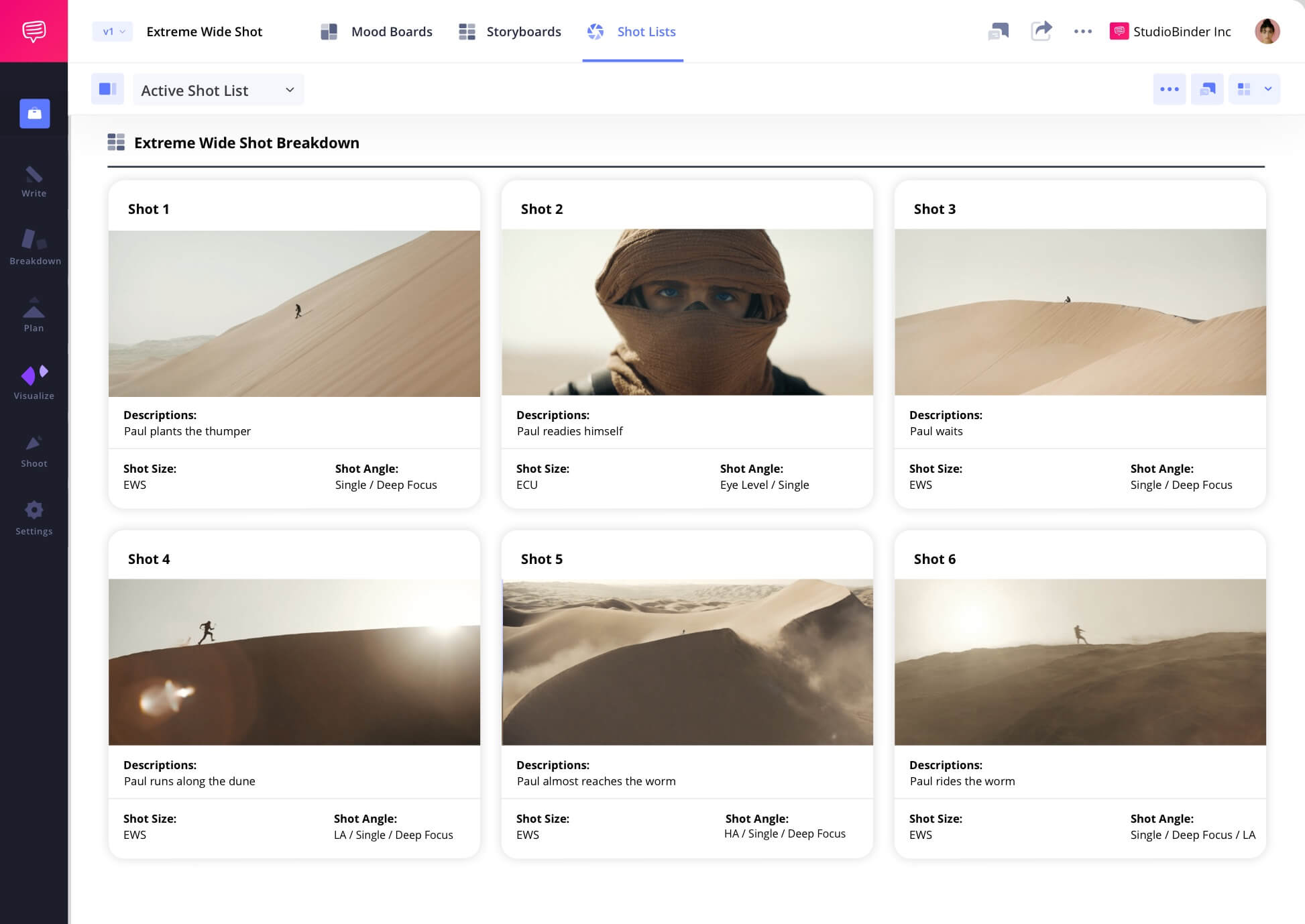
Task: Go to Breakdown in the sidebar
Action: pyautogui.click(x=35, y=247)
